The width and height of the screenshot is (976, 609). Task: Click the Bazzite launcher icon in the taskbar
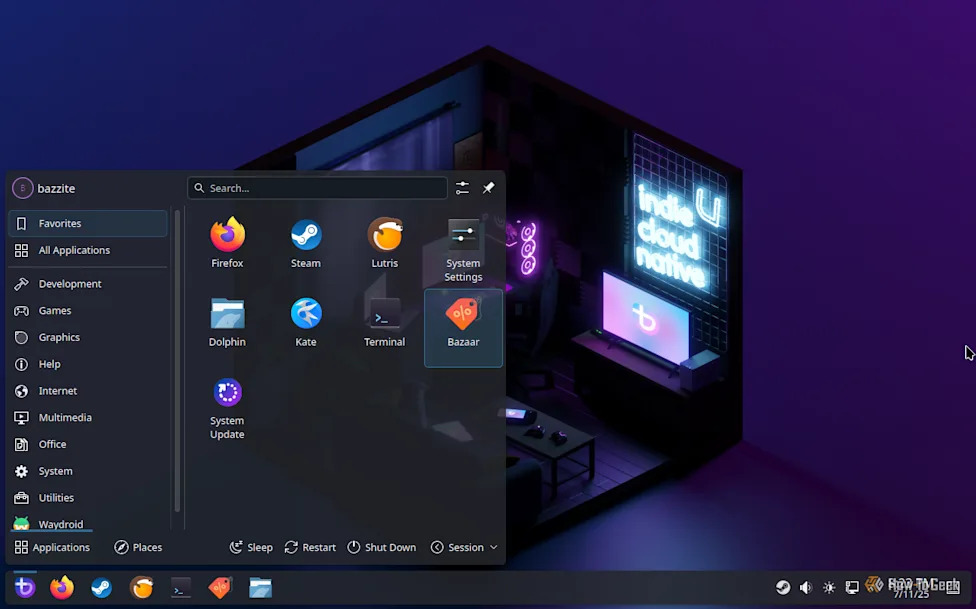(25, 587)
